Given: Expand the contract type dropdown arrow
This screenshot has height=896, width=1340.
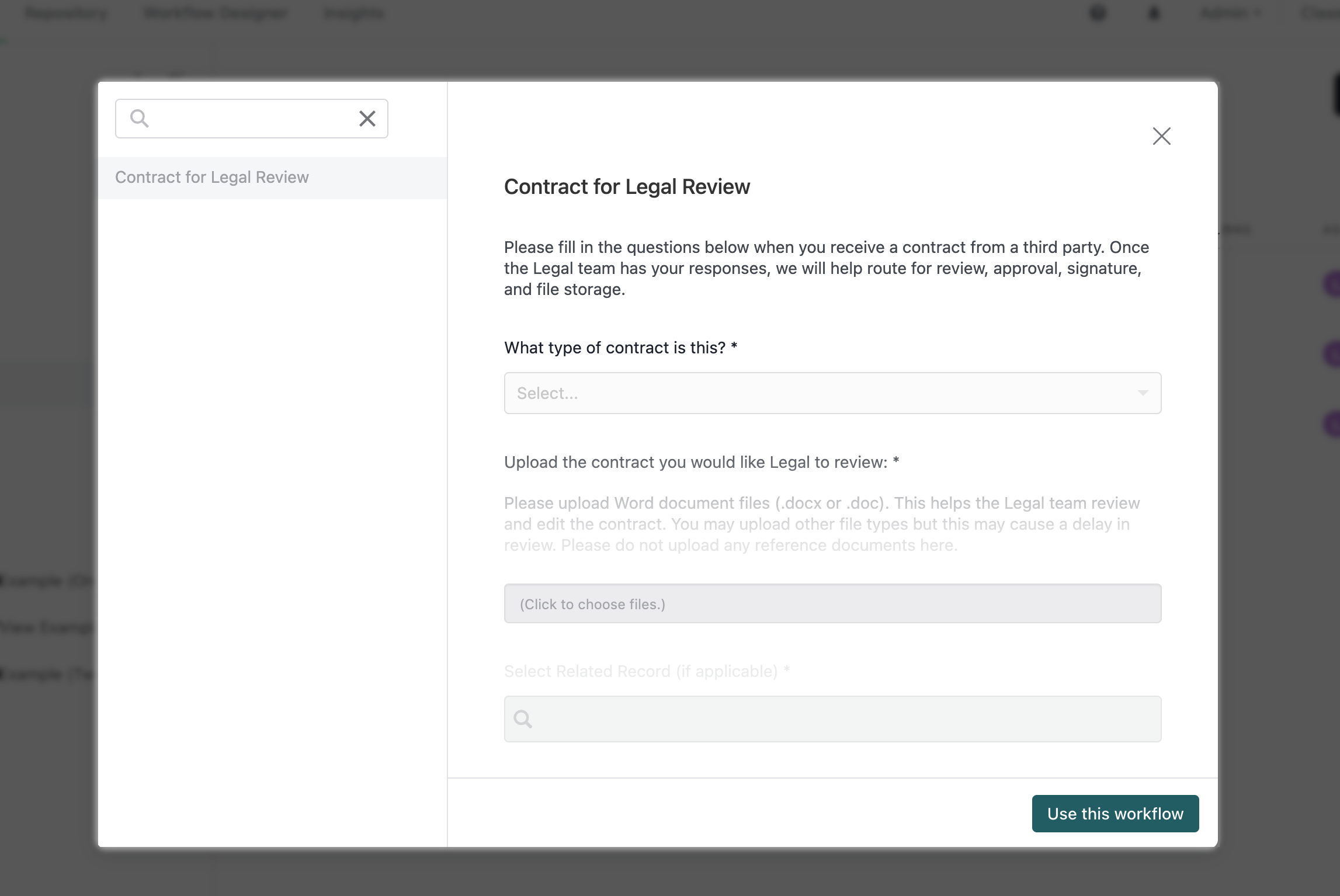Looking at the screenshot, I should tap(1143, 393).
